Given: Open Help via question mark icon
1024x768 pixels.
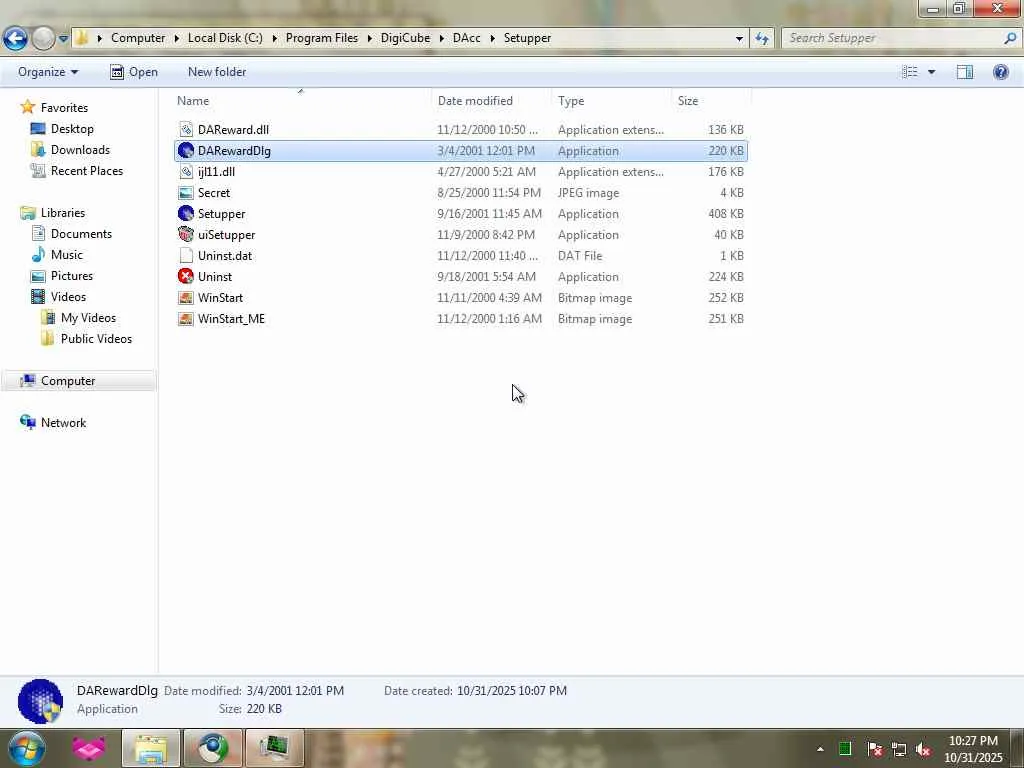Looking at the screenshot, I should pos(1000,72).
